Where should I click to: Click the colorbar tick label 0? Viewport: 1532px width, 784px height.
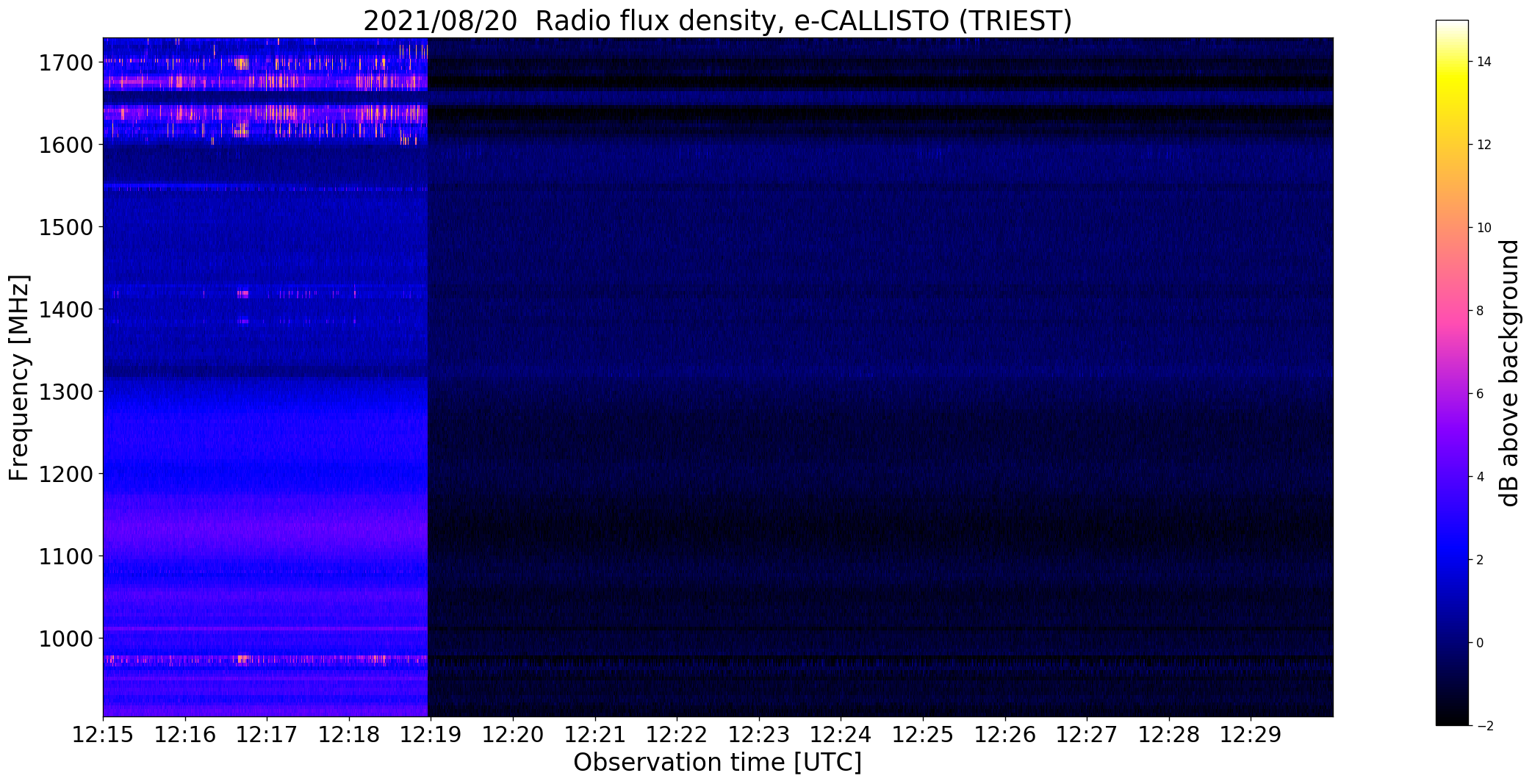[x=1480, y=643]
